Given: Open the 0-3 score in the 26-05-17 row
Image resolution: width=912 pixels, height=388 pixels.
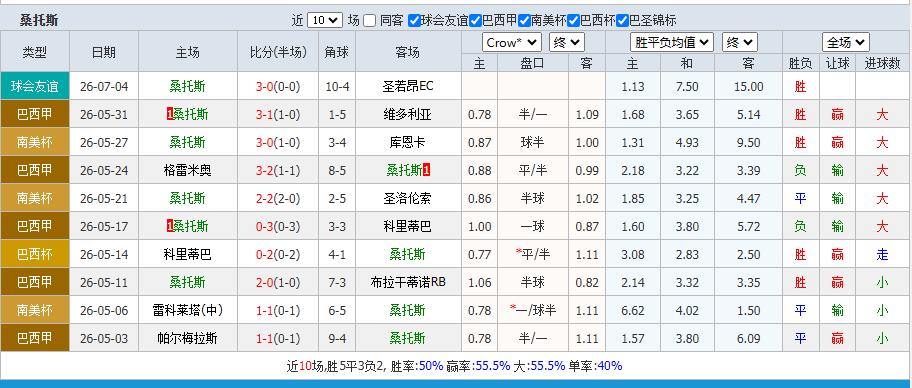Looking at the screenshot, I should click(x=265, y=226).
